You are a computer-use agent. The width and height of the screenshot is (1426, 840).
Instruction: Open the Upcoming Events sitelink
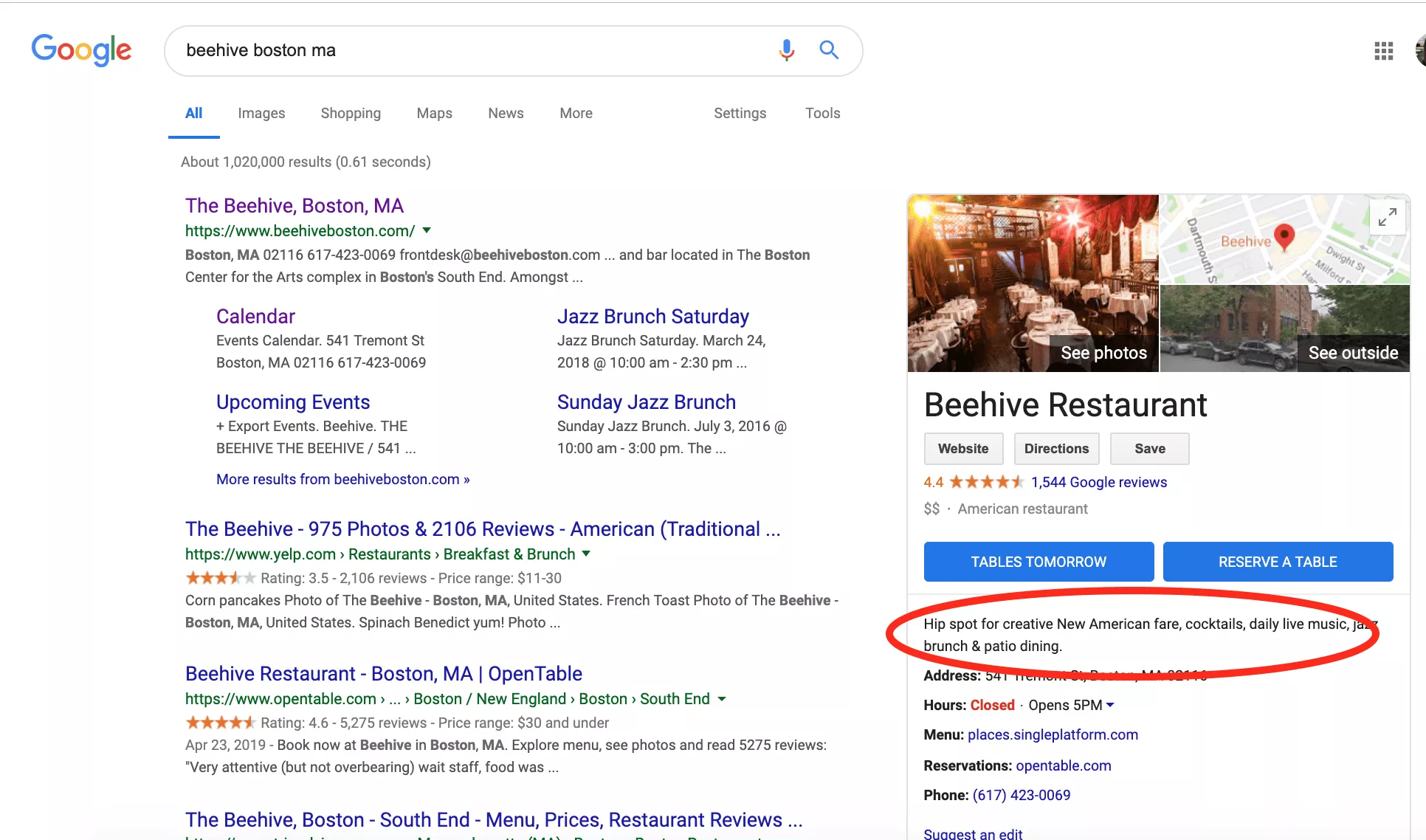click(292, 402)
